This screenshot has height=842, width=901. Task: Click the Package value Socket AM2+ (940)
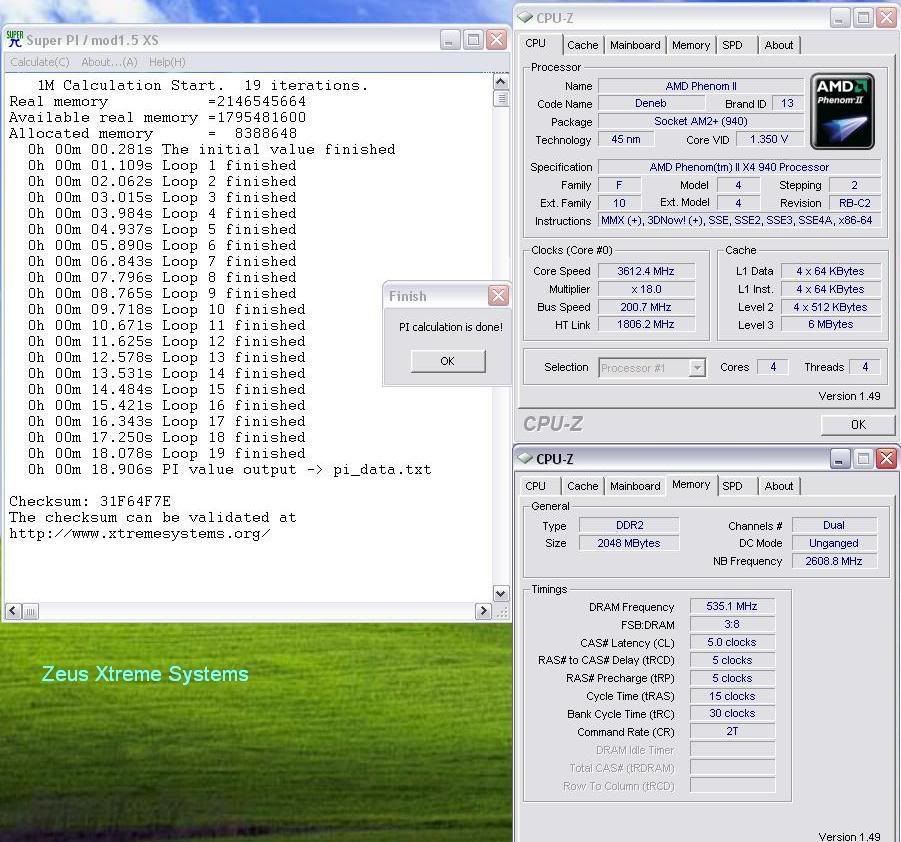[700, 121]
